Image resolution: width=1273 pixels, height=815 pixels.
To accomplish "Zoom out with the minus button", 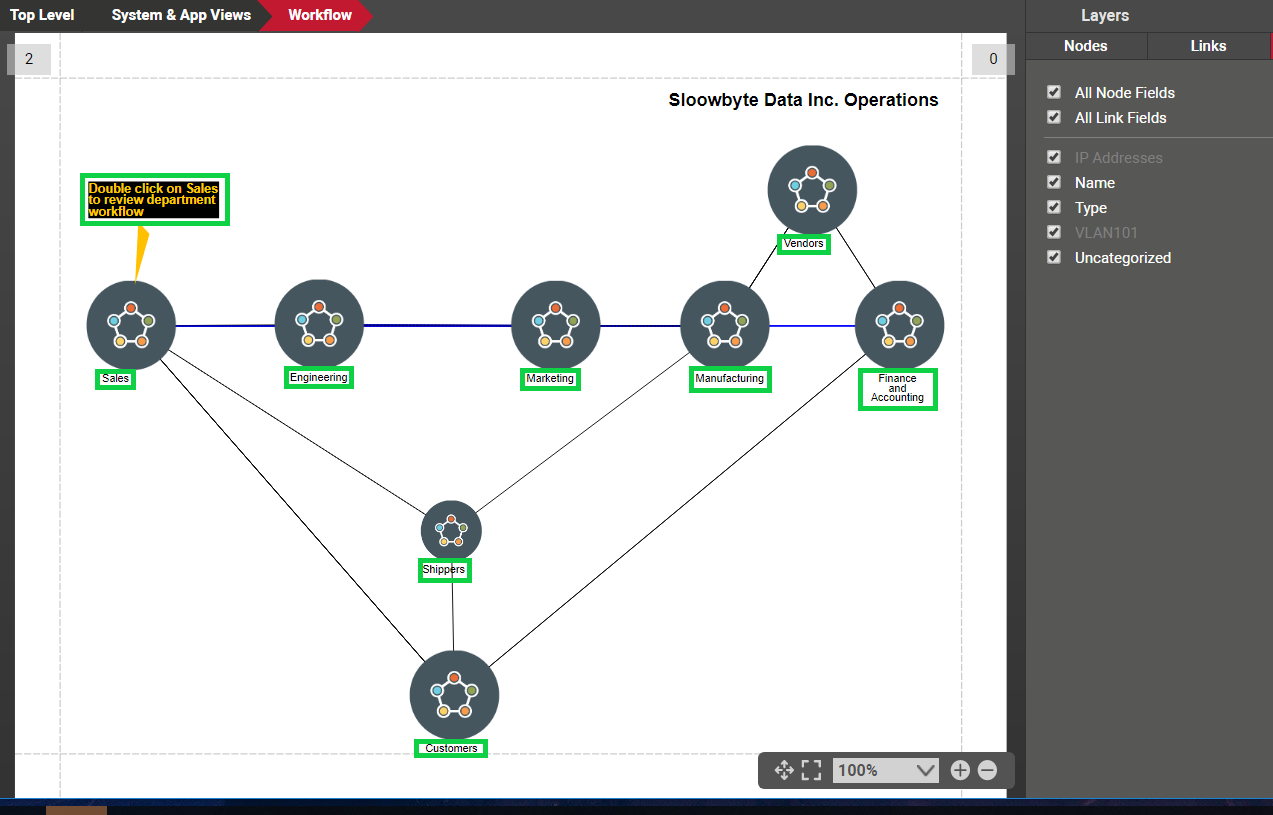I will tap(987, 770).
